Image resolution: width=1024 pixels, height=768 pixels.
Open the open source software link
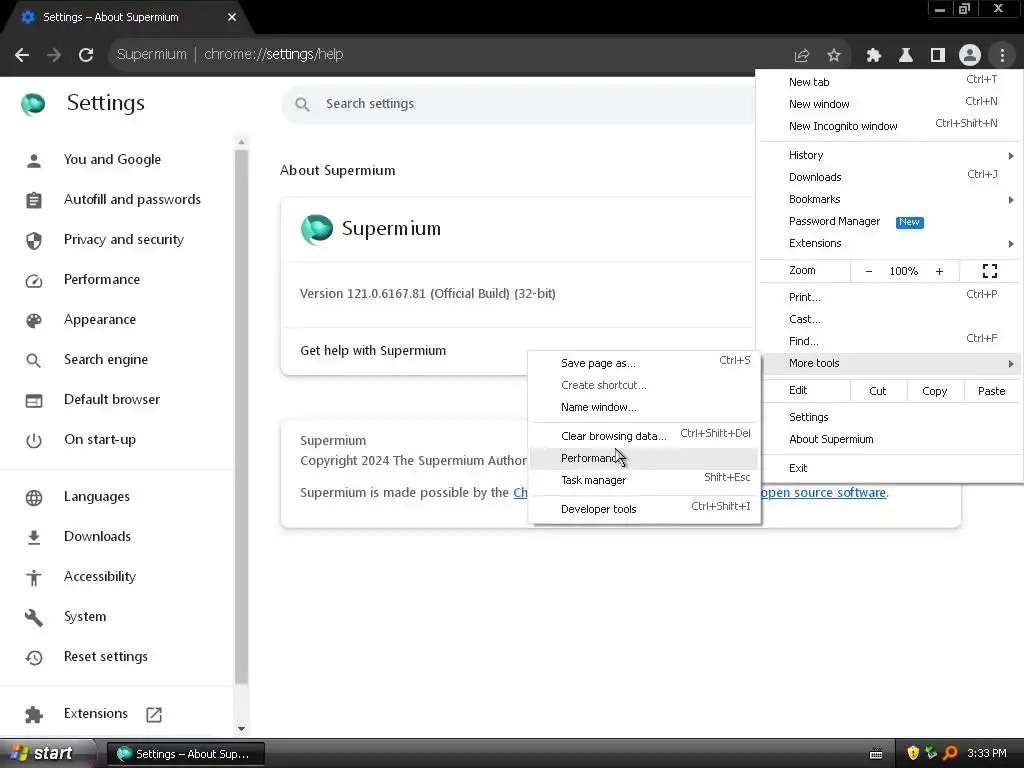tap(824, 492)
